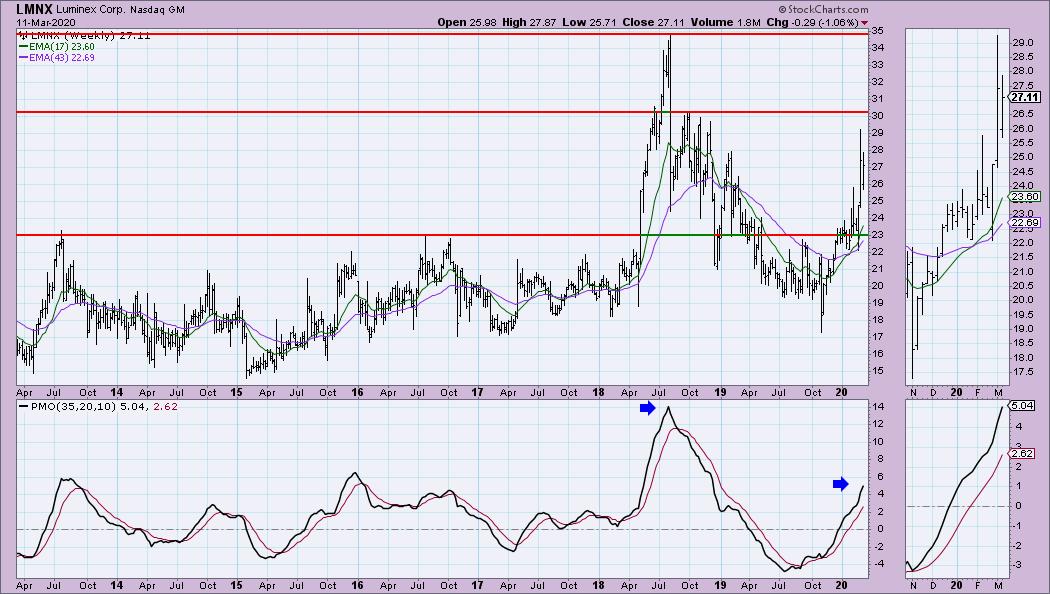The width and height of the screenshot is (1050, 594).
Task: Click the 'High 27.87' value
Action: [529, 22]
